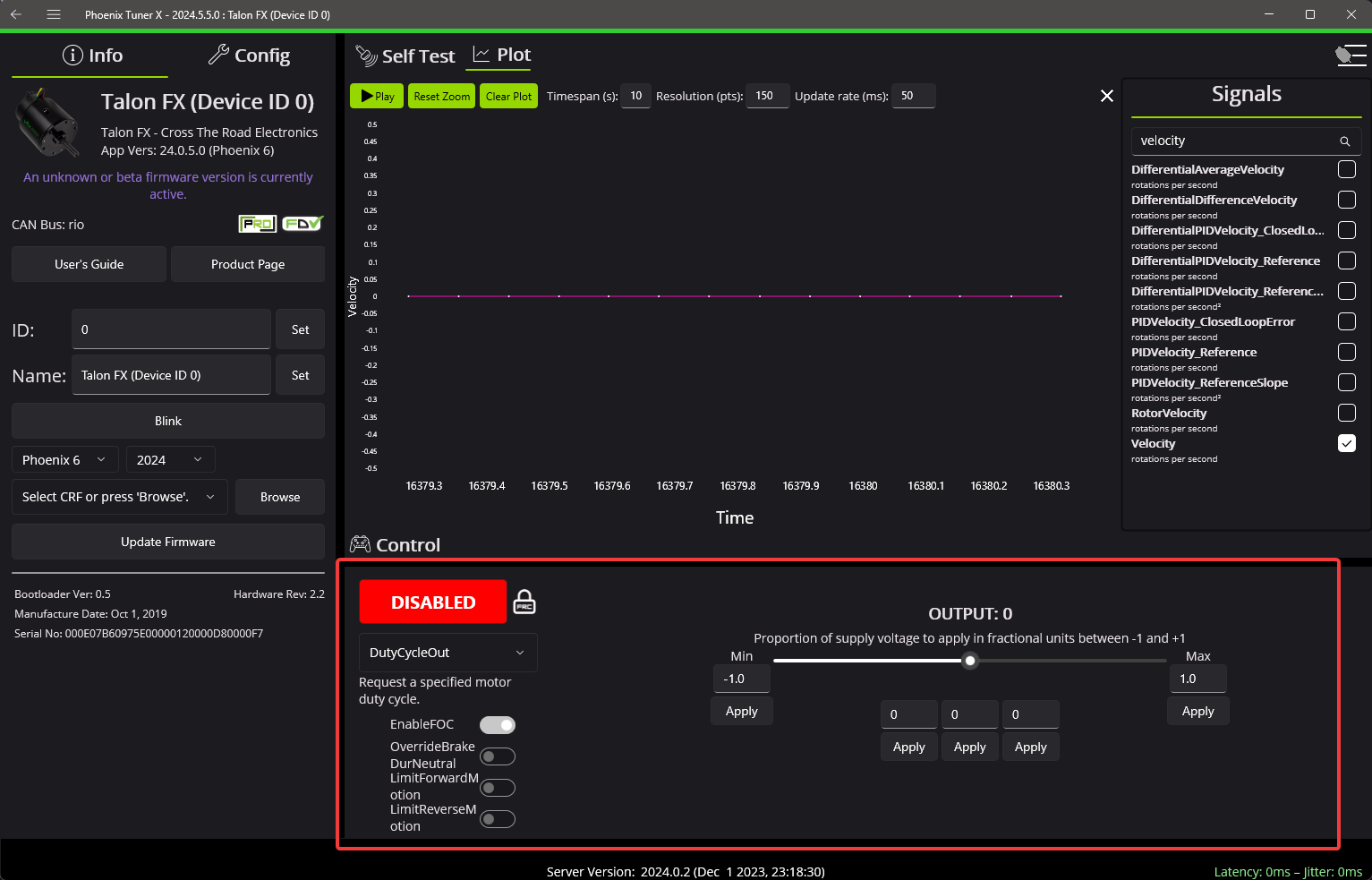Enable the RotorVelocity signal

(x=1346, y=413)
